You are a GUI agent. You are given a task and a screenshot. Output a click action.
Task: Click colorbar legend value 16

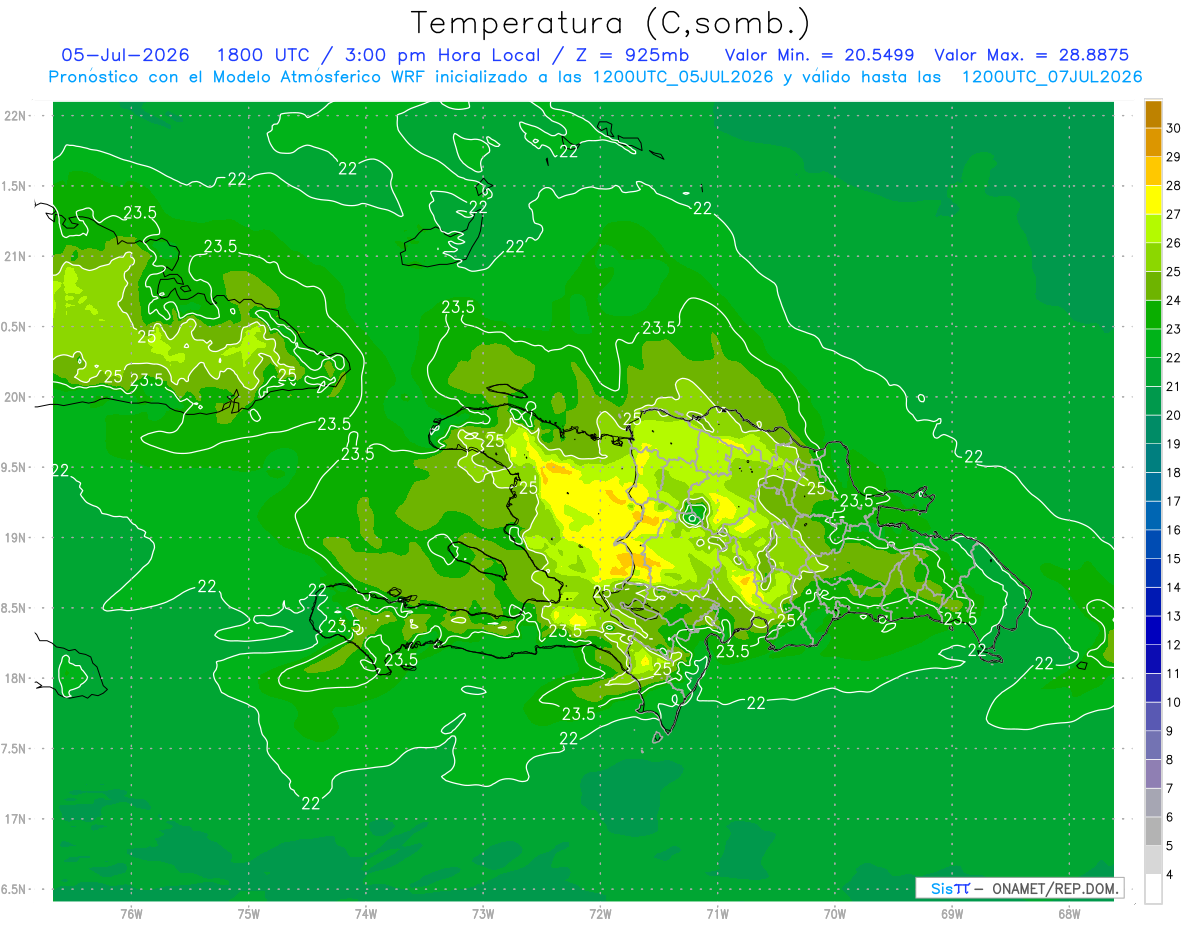click(1173, 530)
